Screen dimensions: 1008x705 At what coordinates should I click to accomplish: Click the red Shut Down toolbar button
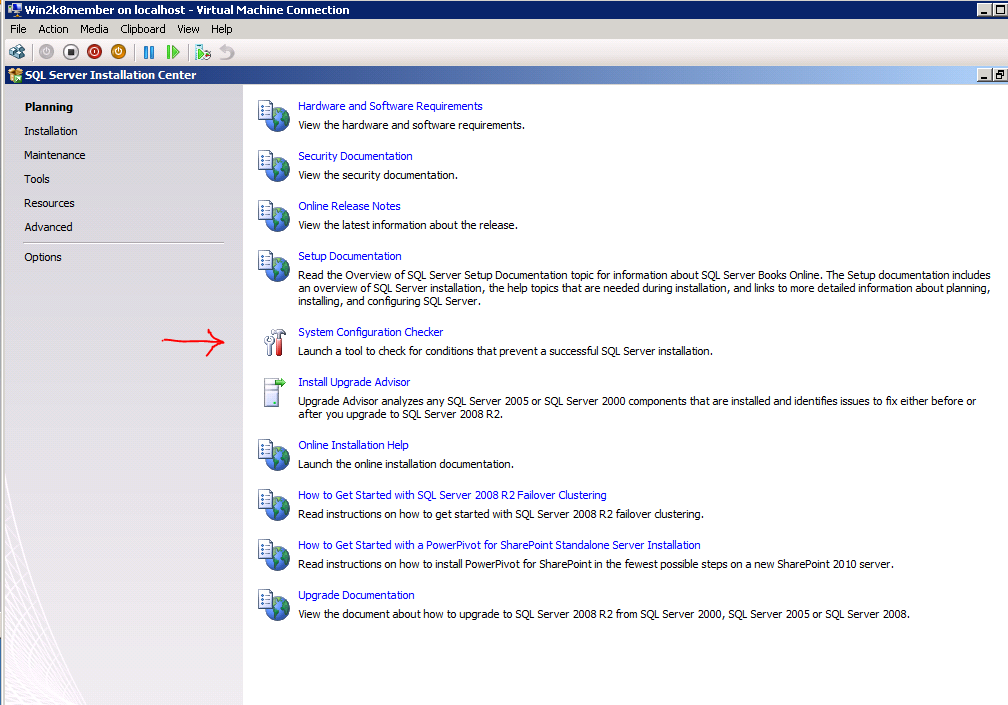pyautogui.click(x=94, y=52)
